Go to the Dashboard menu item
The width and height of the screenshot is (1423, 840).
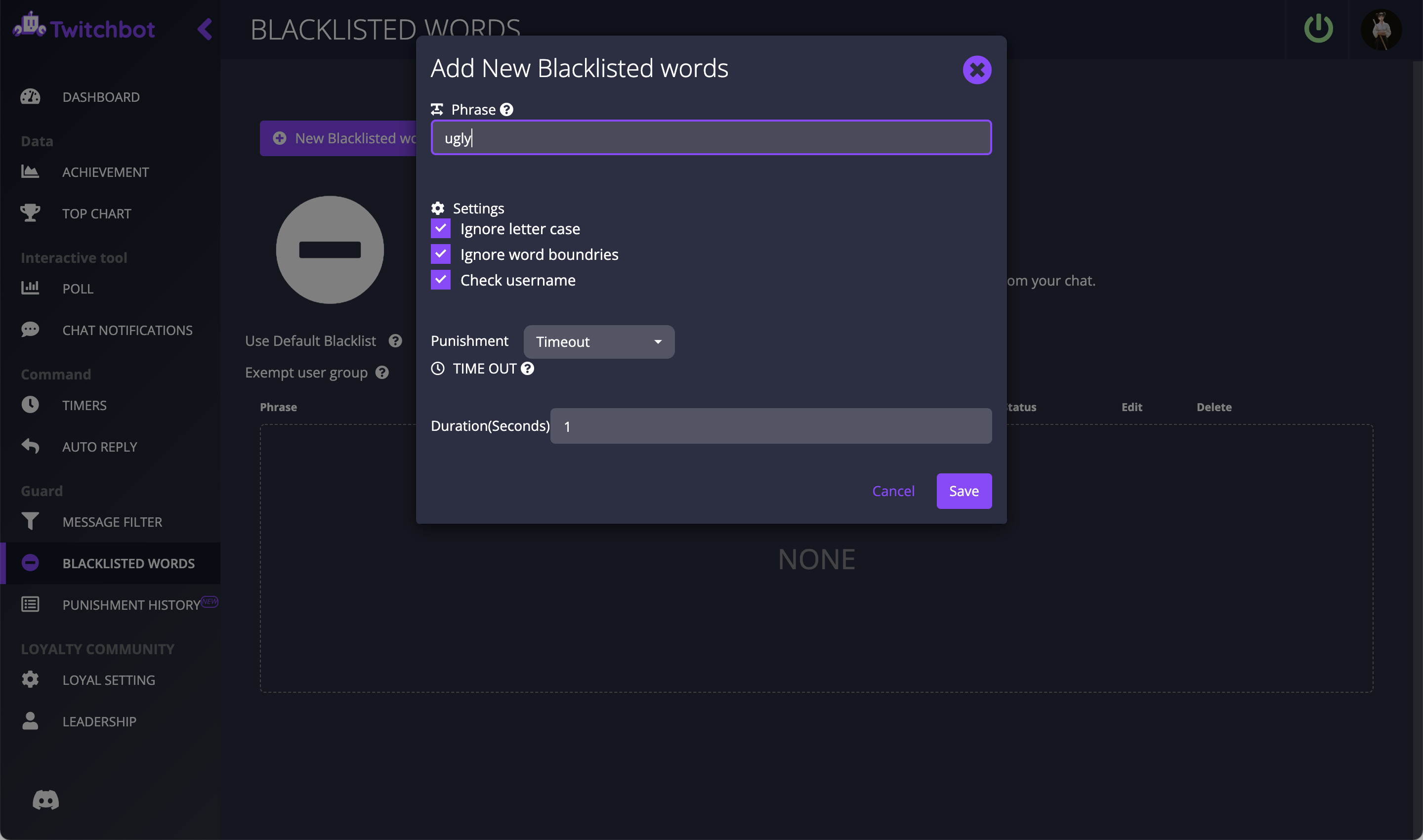pyautogui.click(x=101, y=97)
